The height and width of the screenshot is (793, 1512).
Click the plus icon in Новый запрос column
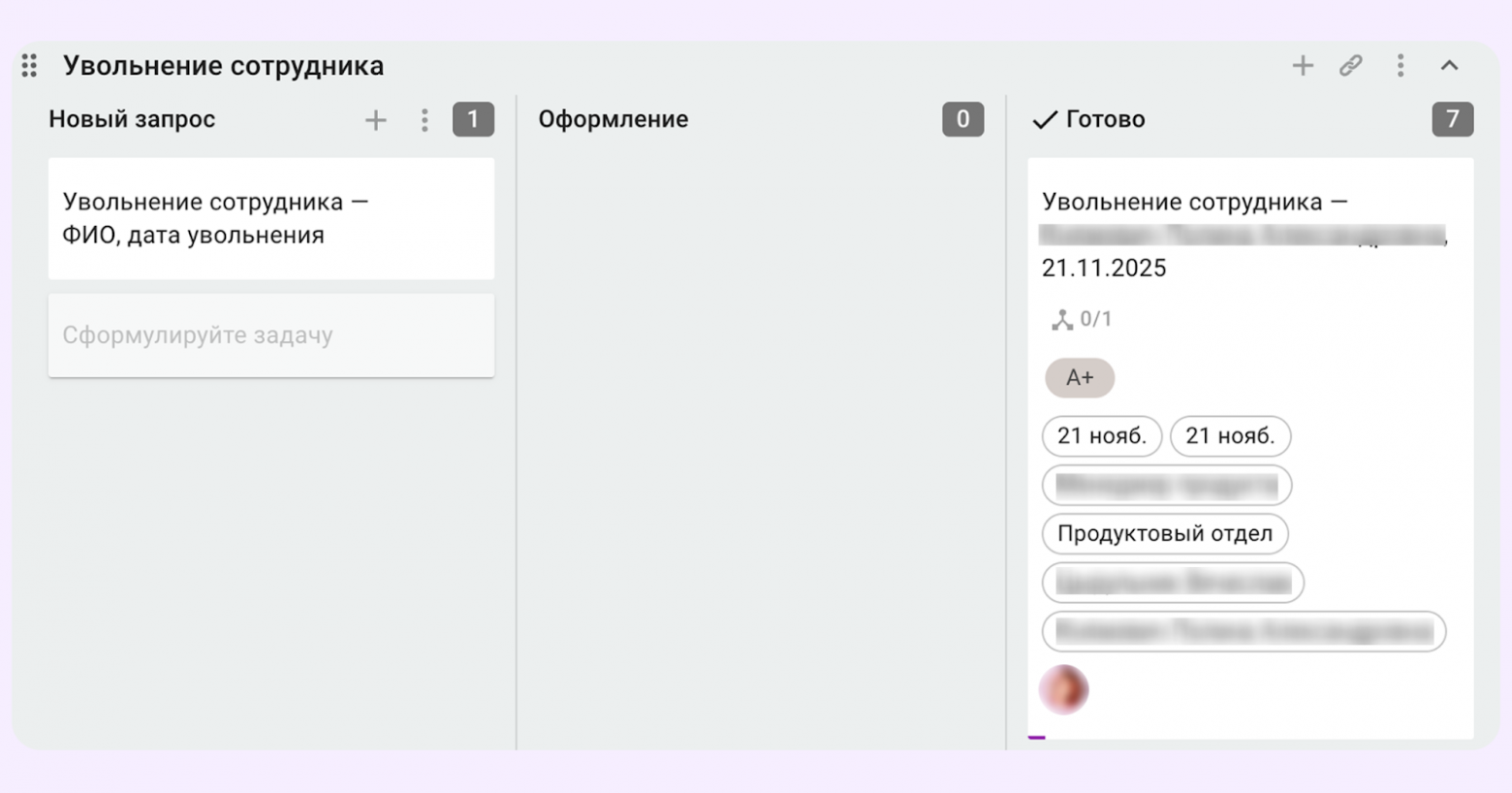[375, 119]
